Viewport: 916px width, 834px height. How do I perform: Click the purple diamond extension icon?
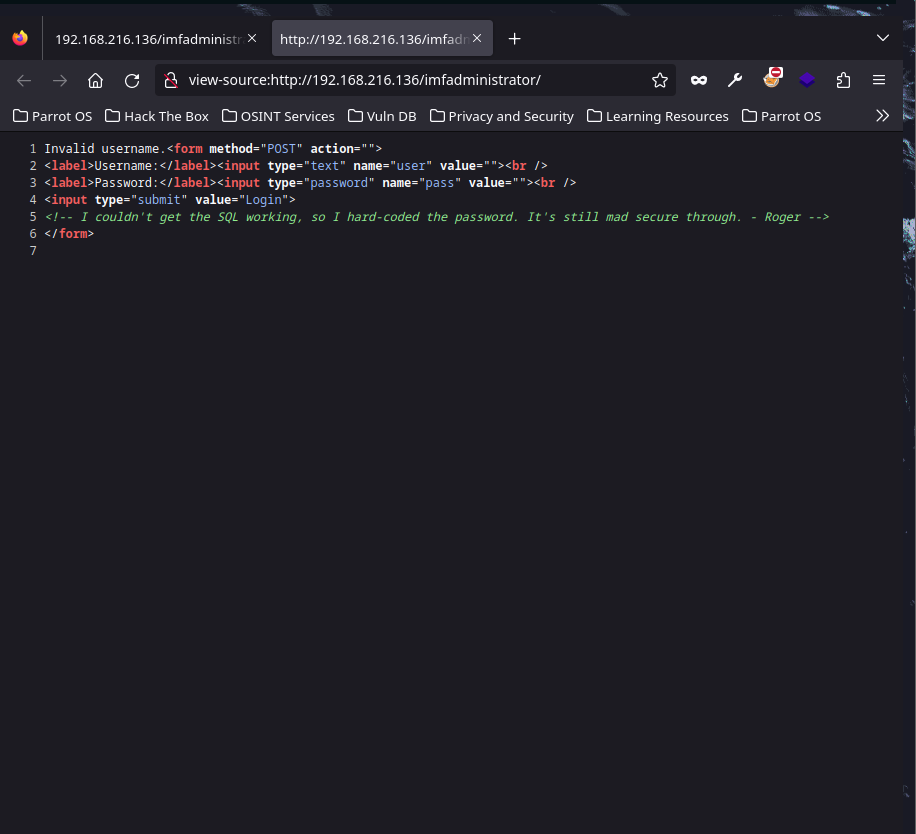coord(807,80)
